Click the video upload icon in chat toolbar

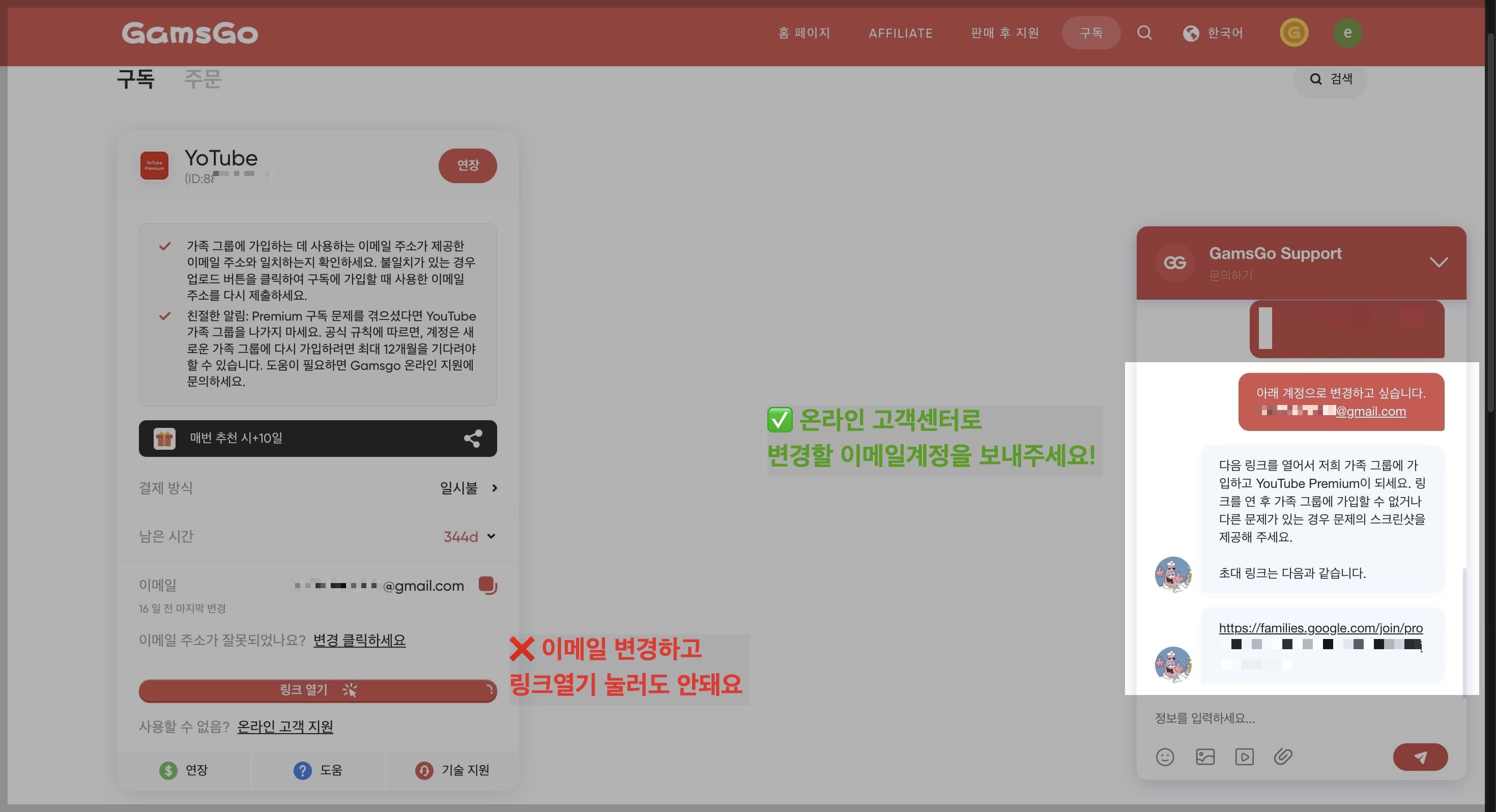pyautogui.click(x=1245, y=757)
